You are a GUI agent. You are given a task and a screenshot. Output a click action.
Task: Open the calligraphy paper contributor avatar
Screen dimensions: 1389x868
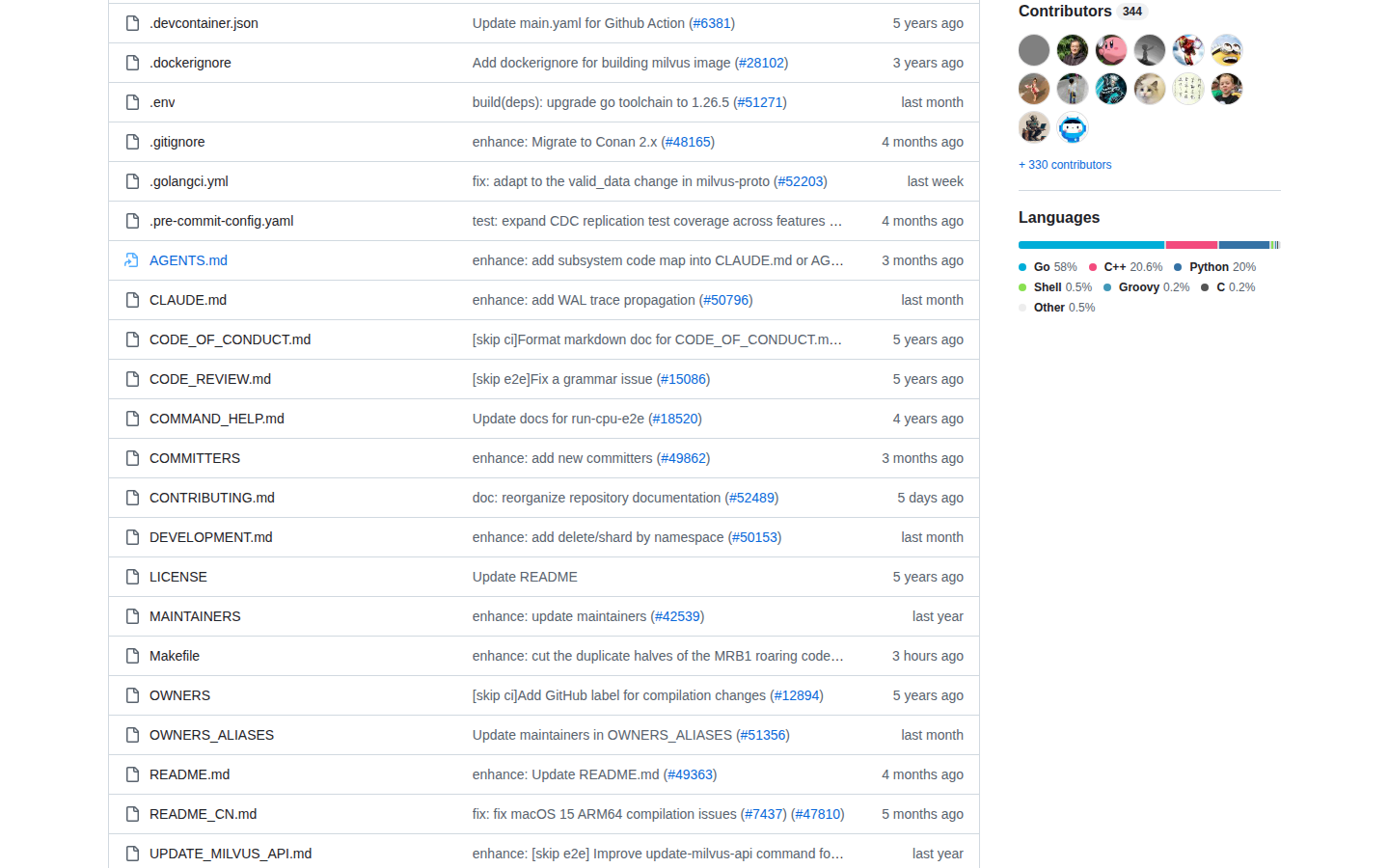[1188, 89]
